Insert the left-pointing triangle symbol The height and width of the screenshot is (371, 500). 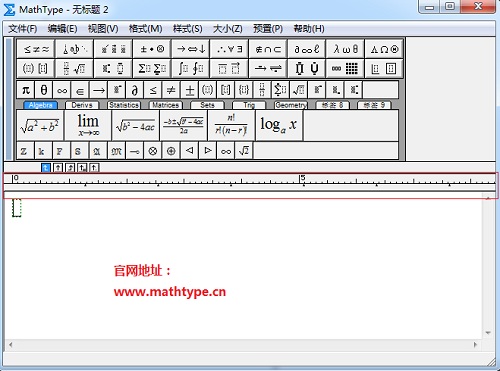pyautogui.click(x=189, y=151)
